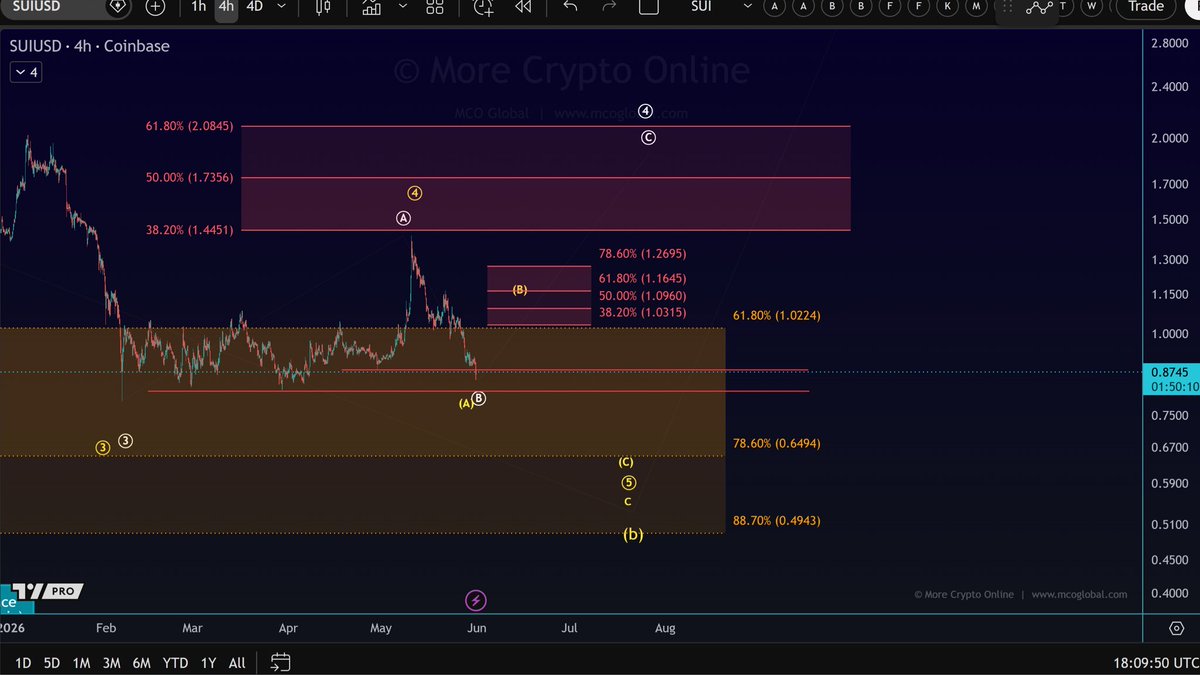1200x675 pixels.
Task: Click the 38.20% (1.0315) retracement label
Action: 642,312
